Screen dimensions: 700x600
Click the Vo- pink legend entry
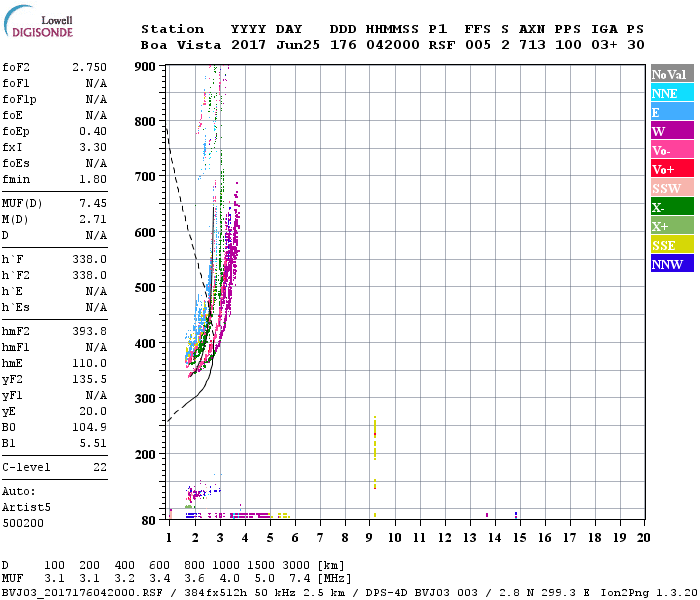[x=670, y=150]
